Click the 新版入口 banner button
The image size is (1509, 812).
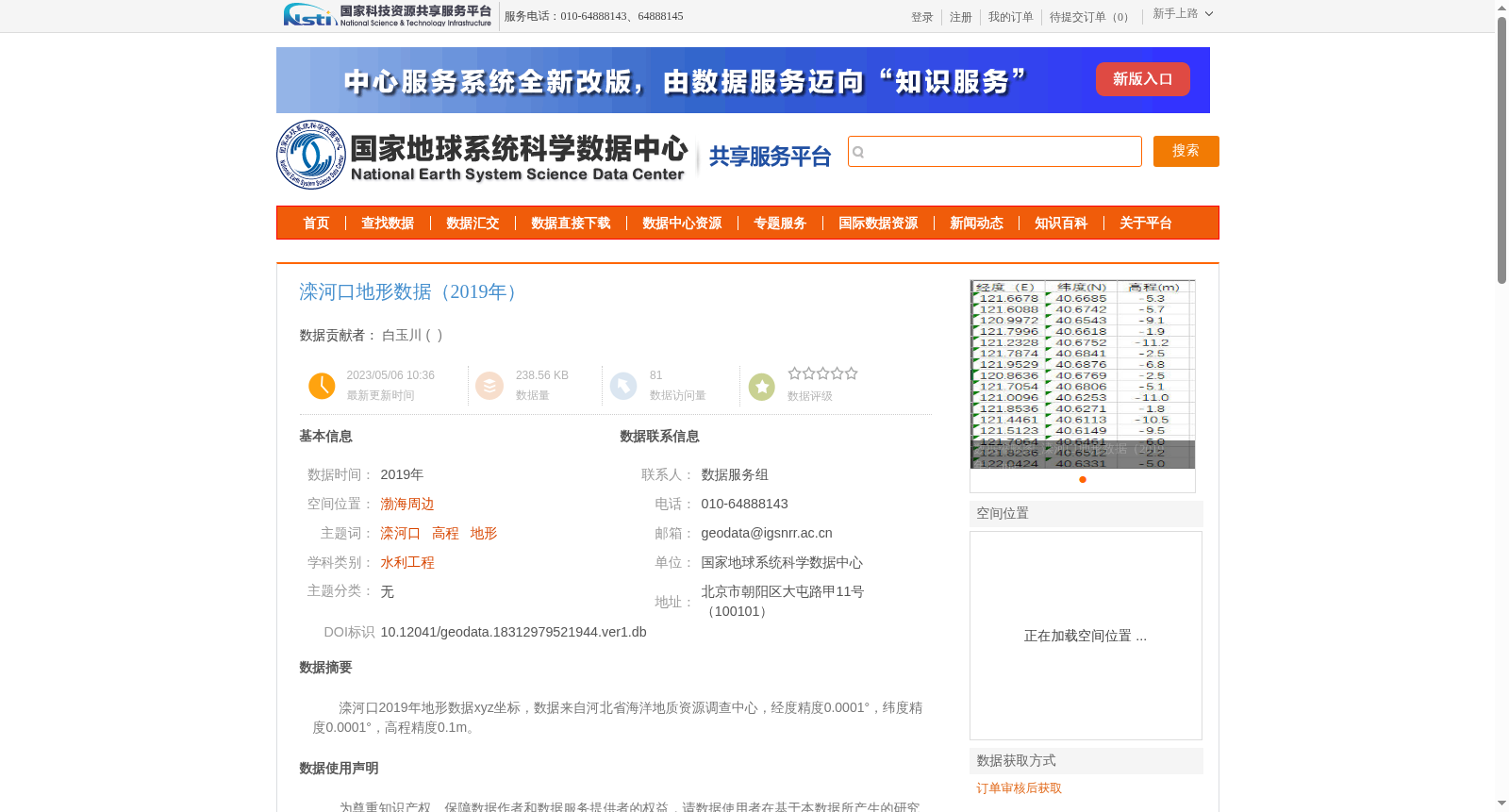[x=1142, y=79]
